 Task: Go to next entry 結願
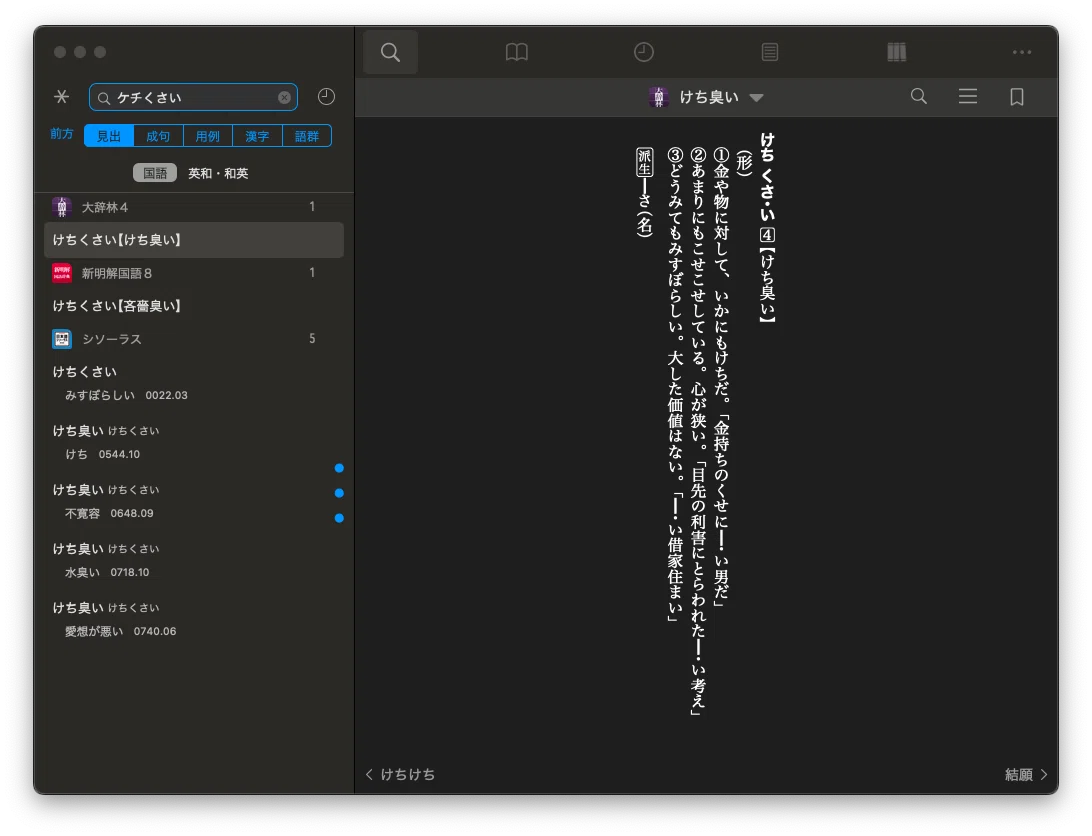coord(1026,775)
